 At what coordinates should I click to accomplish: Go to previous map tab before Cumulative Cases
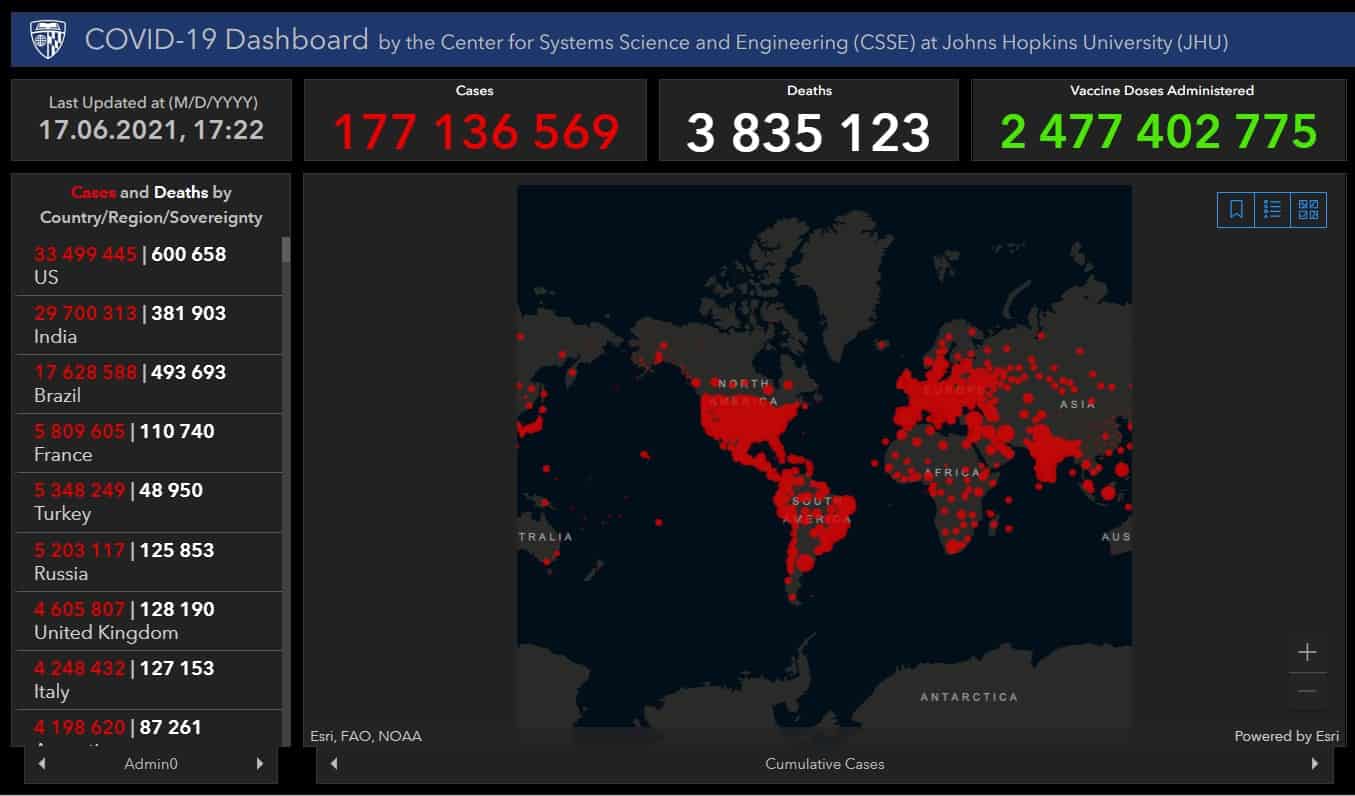(x=334, y=764)
